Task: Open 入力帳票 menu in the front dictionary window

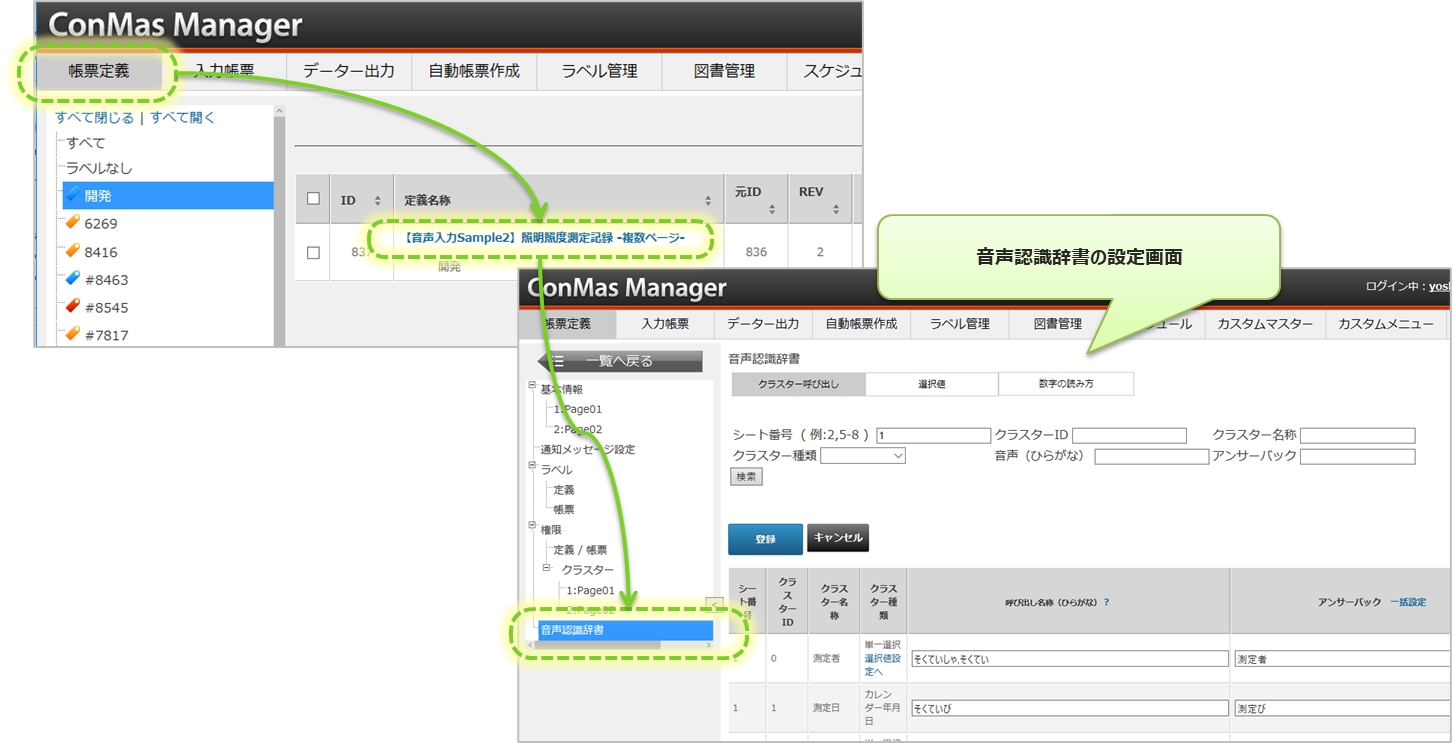Action: [665, 324]
